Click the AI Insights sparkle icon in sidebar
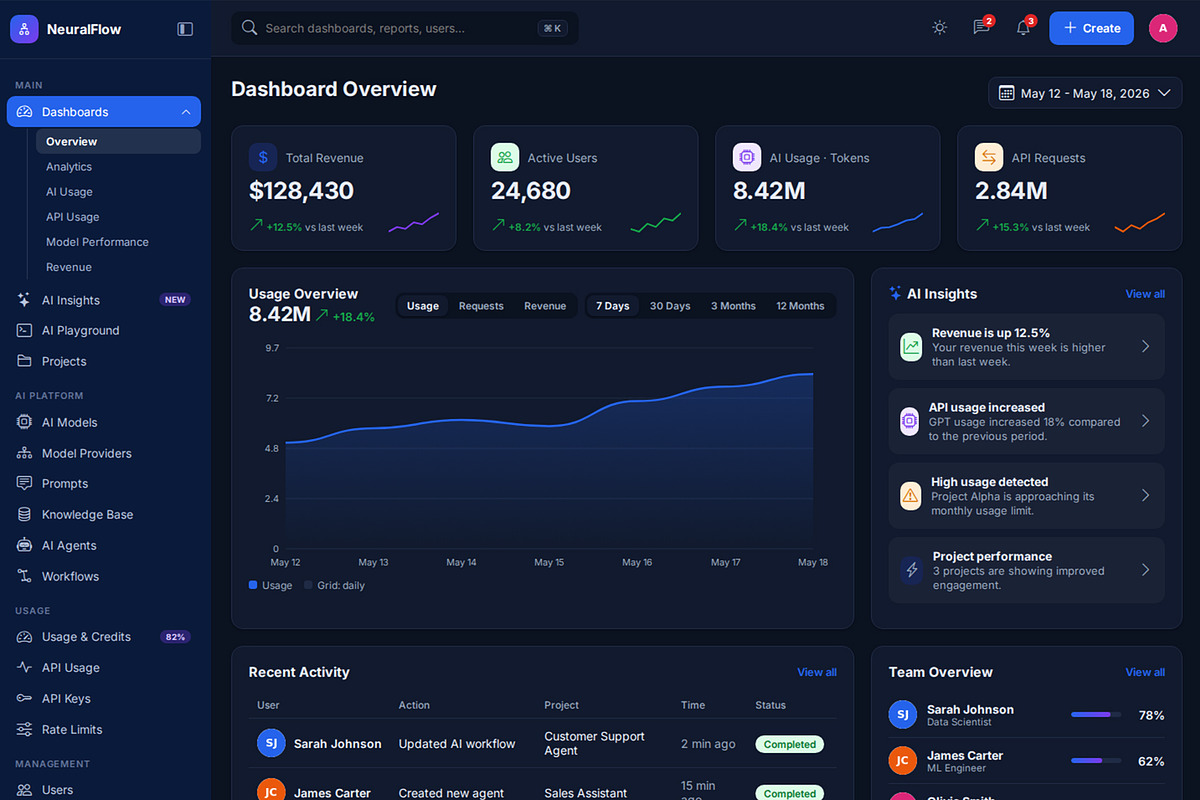Screen dimensions: 1200x800 [x=24, y=300]
